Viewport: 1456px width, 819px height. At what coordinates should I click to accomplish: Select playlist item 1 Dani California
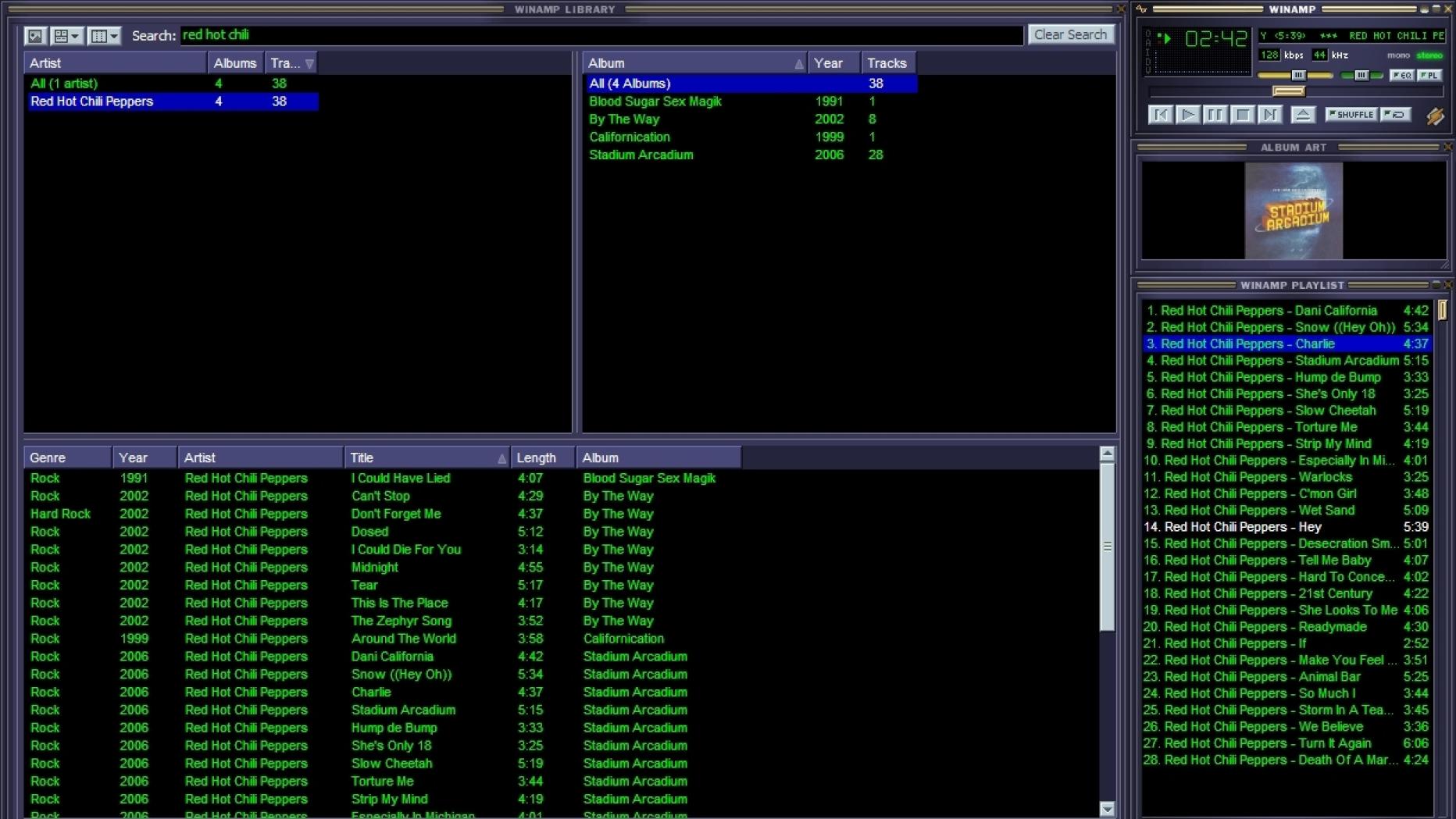click(1286, 311)
